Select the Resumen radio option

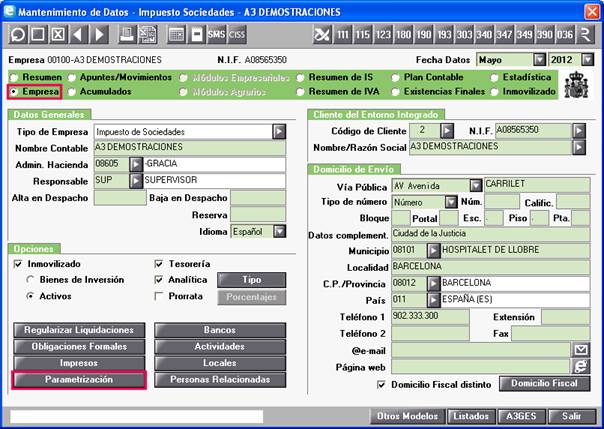point(14,77)
